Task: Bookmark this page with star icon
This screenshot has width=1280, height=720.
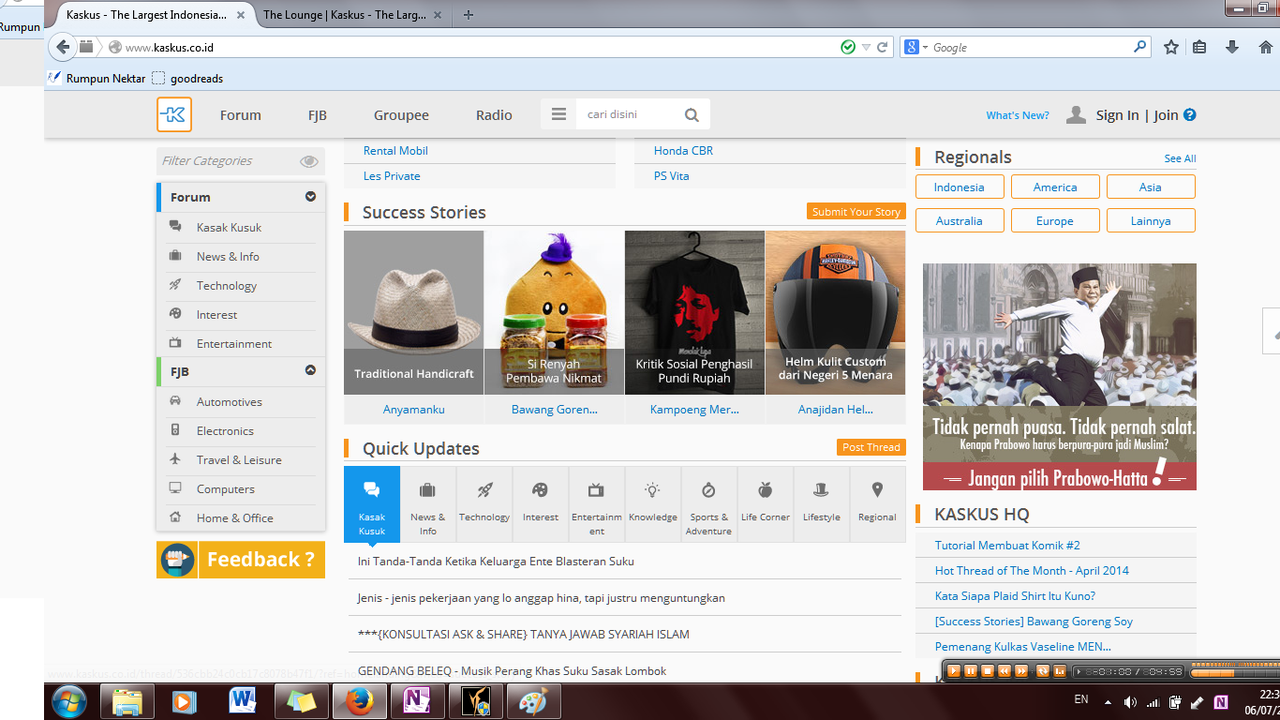Action: tap(1171, 47)
